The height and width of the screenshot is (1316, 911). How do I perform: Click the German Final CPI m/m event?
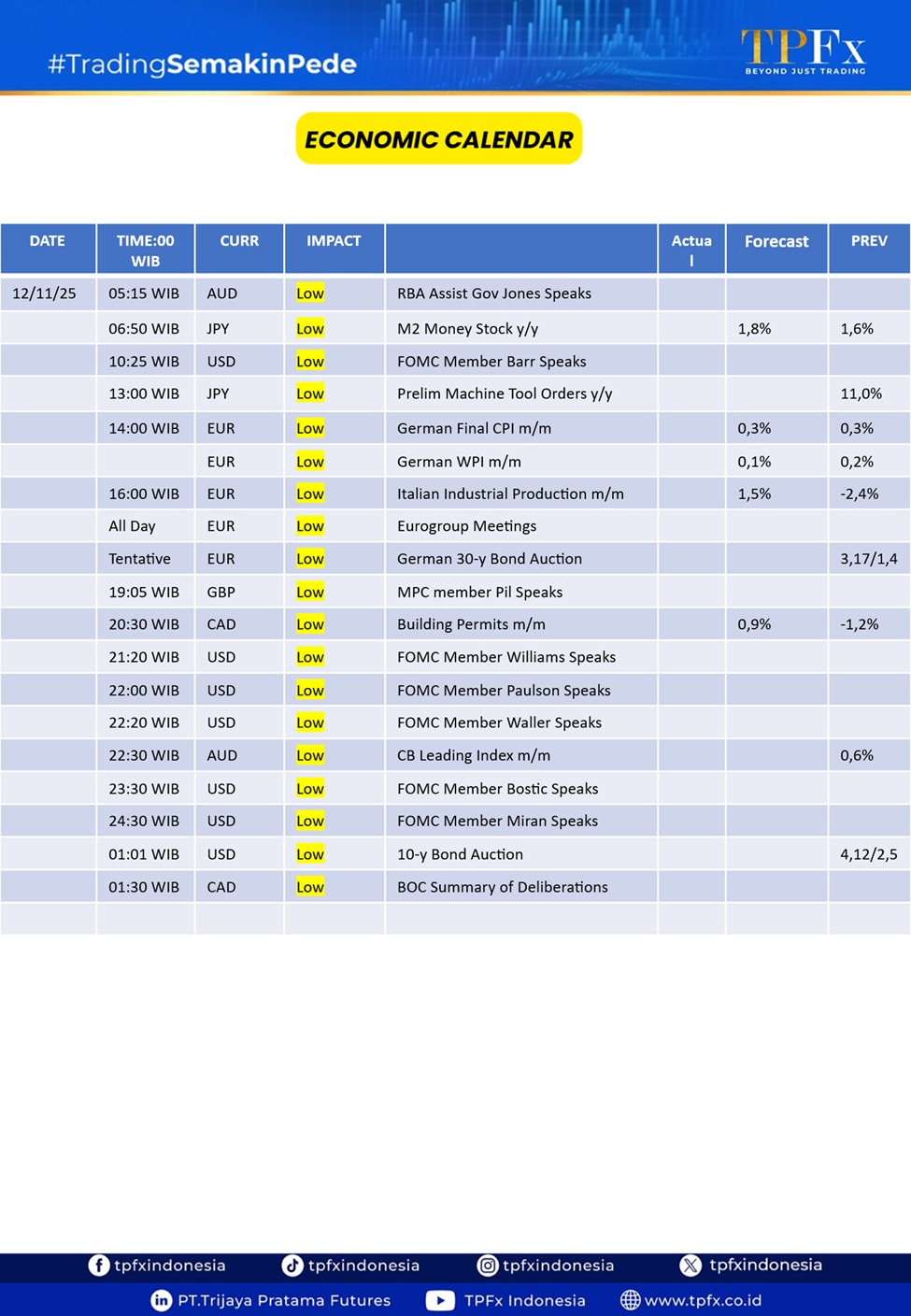click(x=474, y=428)
